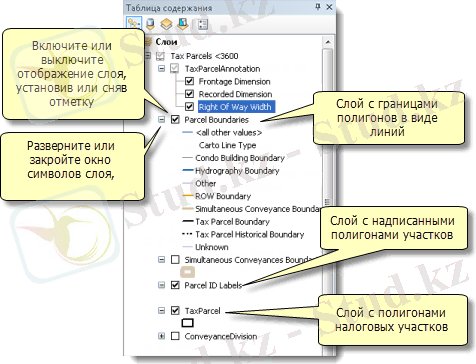
Task: Click Tax Parcel Boundary black line symbol
Action: [188, 221]
